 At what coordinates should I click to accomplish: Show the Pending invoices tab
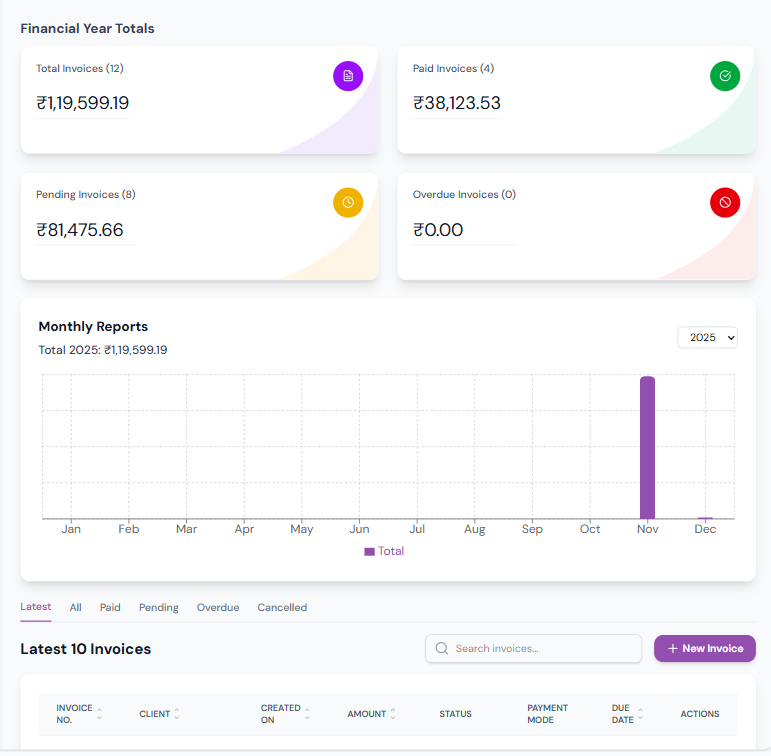159,607
